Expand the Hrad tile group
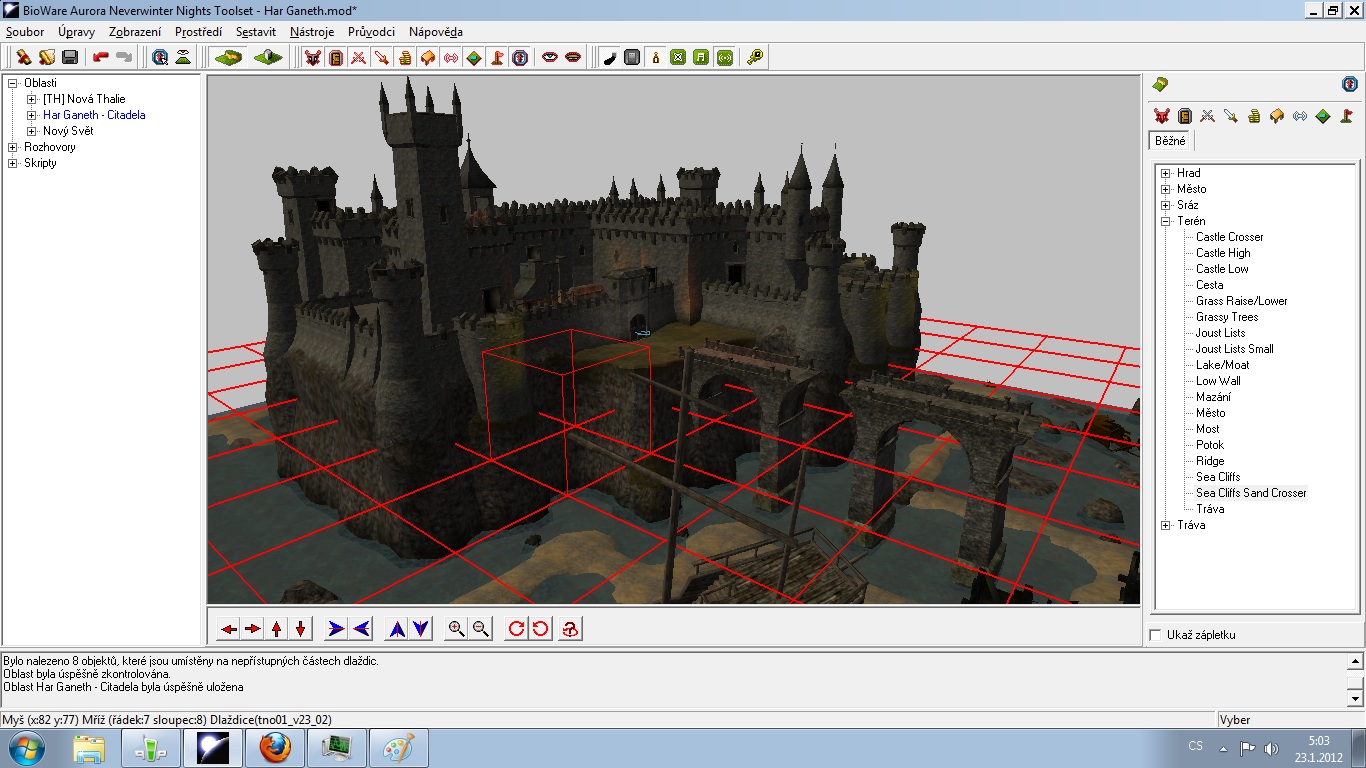 pyautogui.click(x=1166, y=173)
